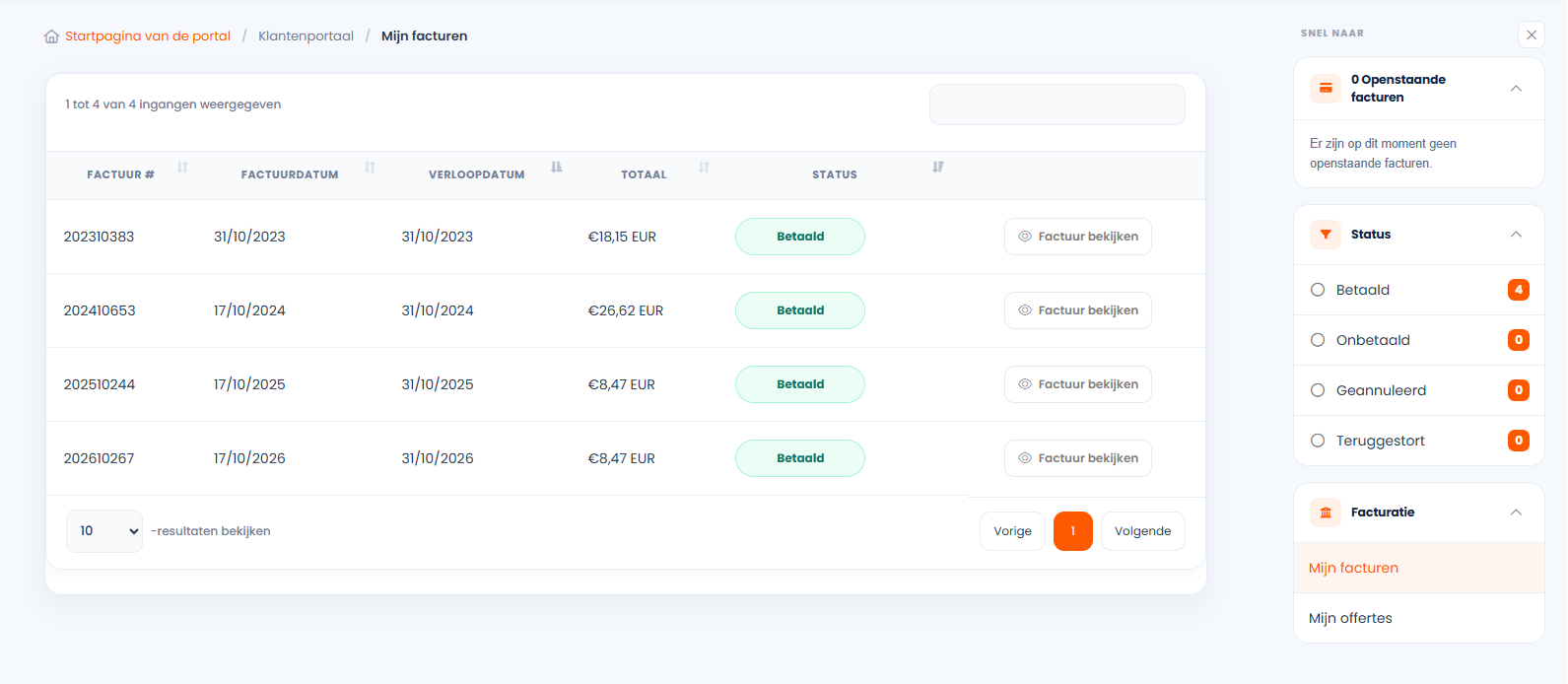This screenshot has height=684, width=1568.
Task: Open Mijn offertes in the Facturatie menu
Action: click(1419, 618)
